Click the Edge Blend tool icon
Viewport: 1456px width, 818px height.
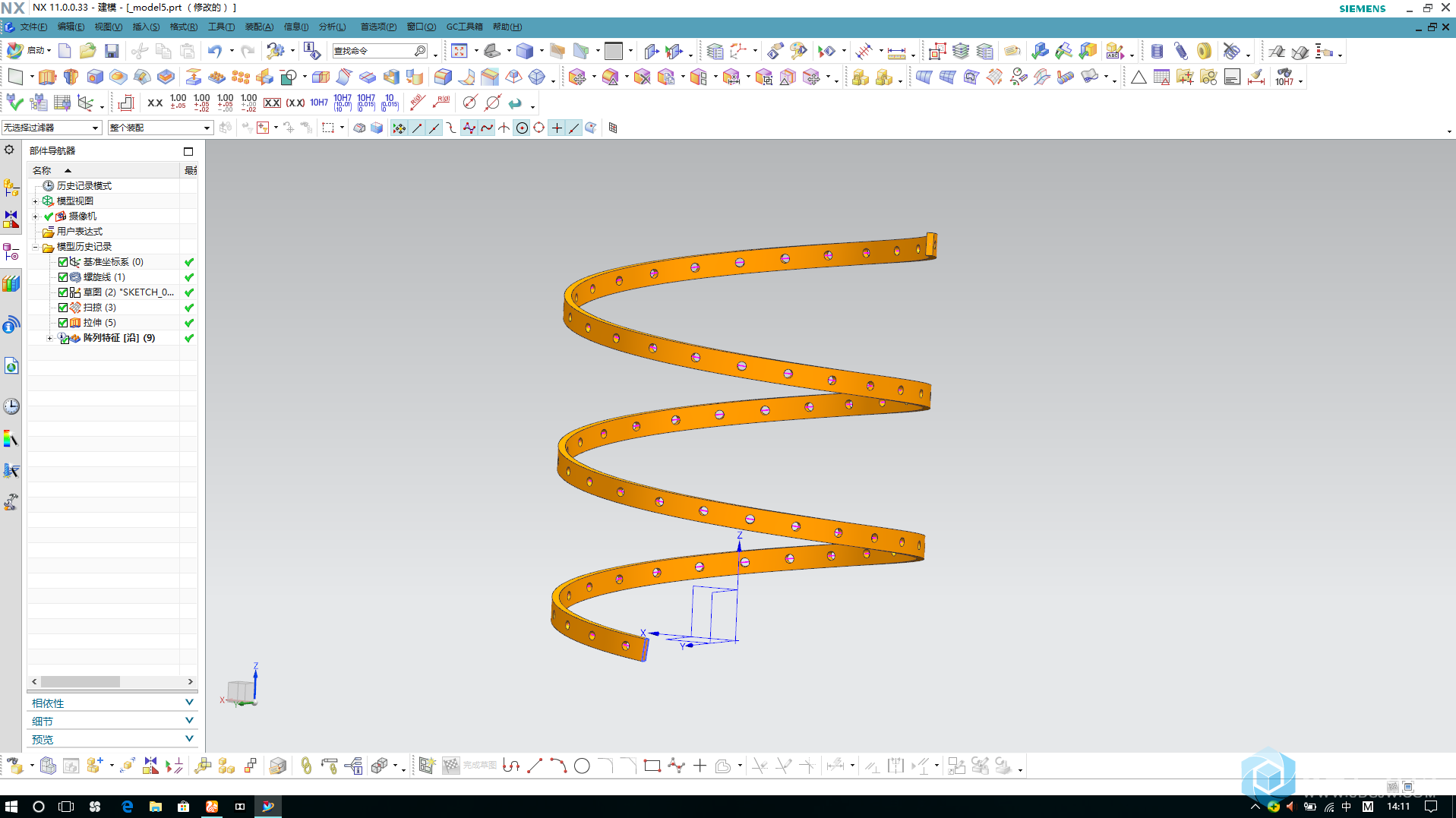(x=443, y=77)
